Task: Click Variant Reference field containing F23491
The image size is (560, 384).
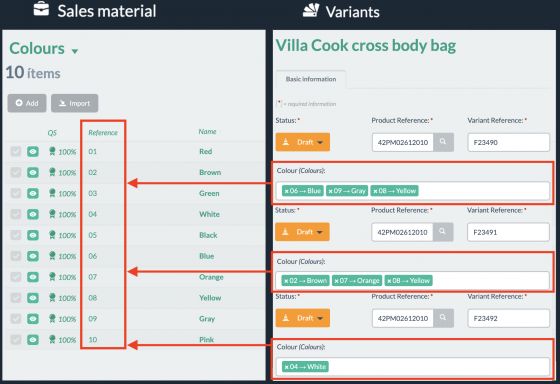Action: 508,232
